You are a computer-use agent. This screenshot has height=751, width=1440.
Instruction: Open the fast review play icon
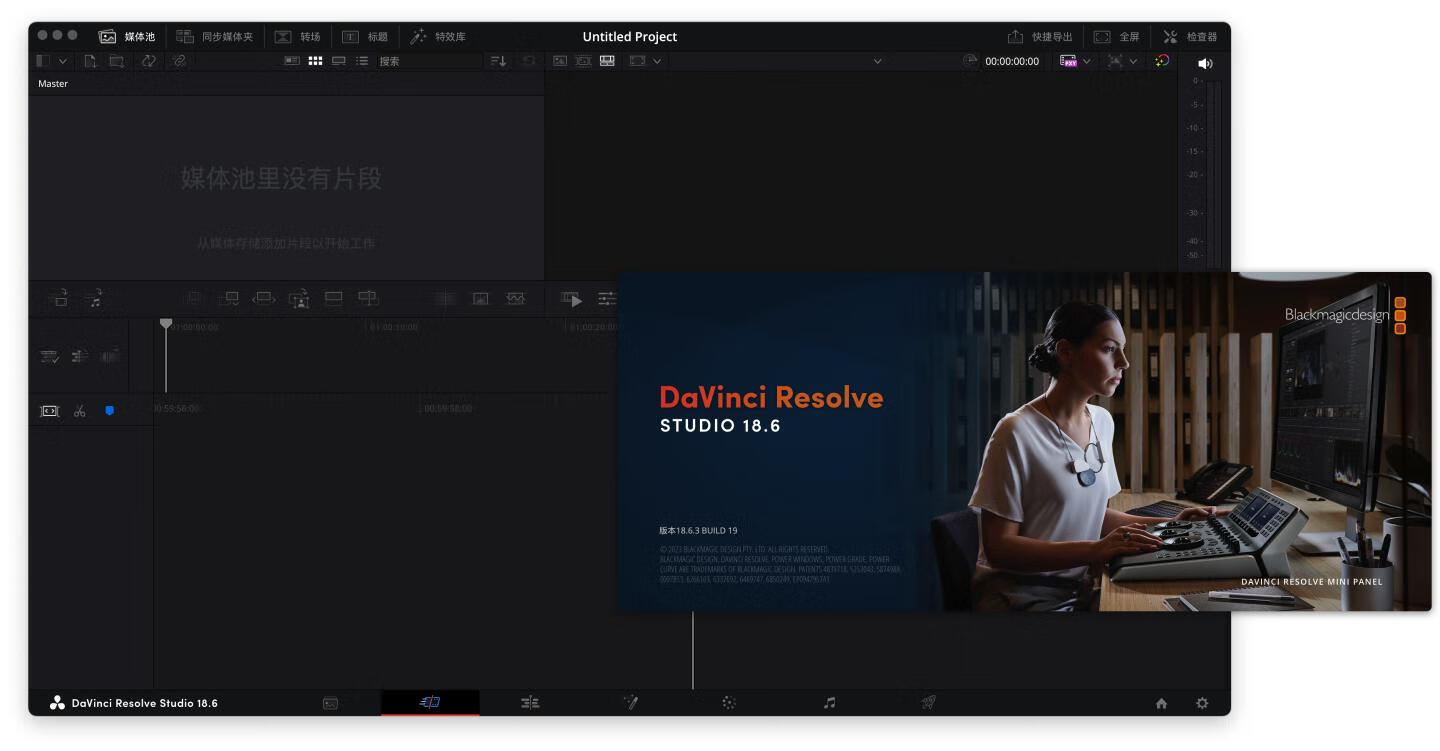click(x=572, y=299)
